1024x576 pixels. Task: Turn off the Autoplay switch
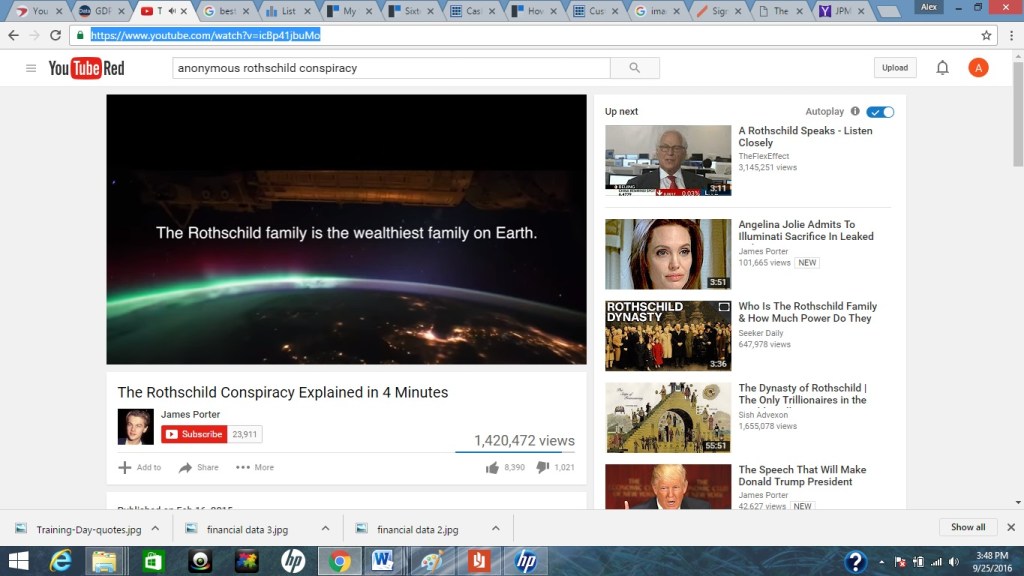point(880,112)
